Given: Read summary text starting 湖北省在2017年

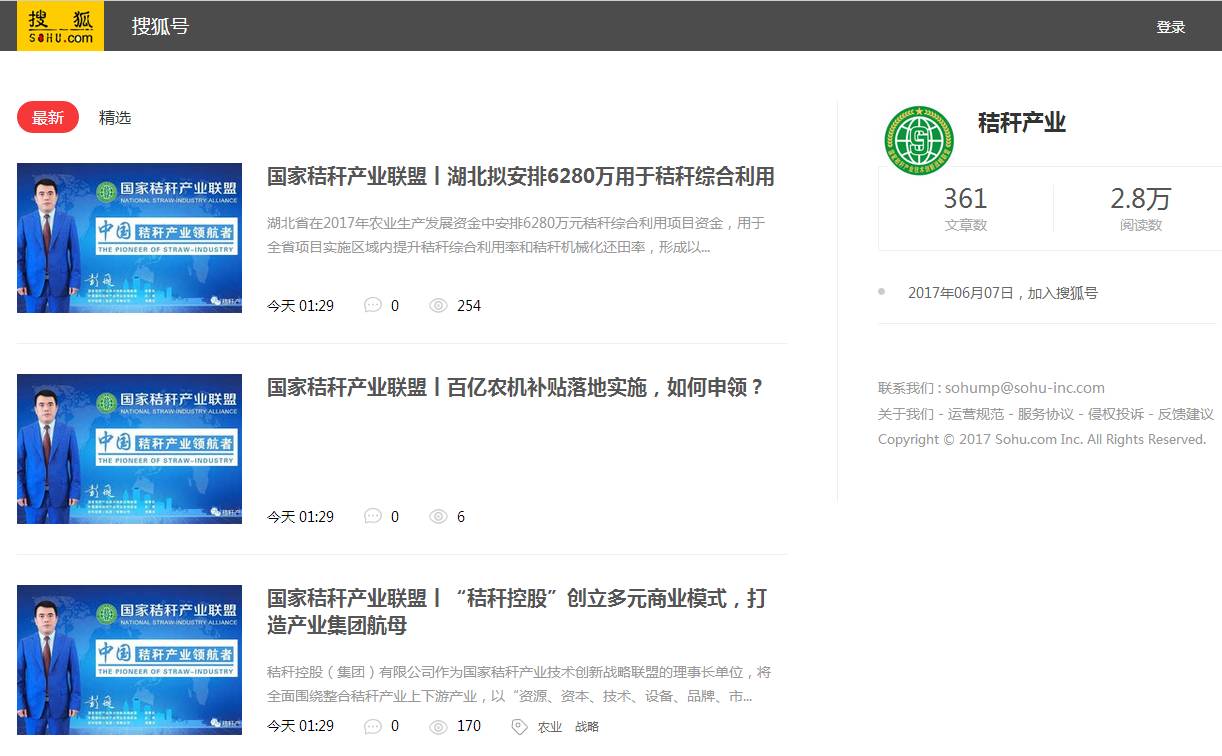Looking at the screenshot, I should (x=516, y=235).
